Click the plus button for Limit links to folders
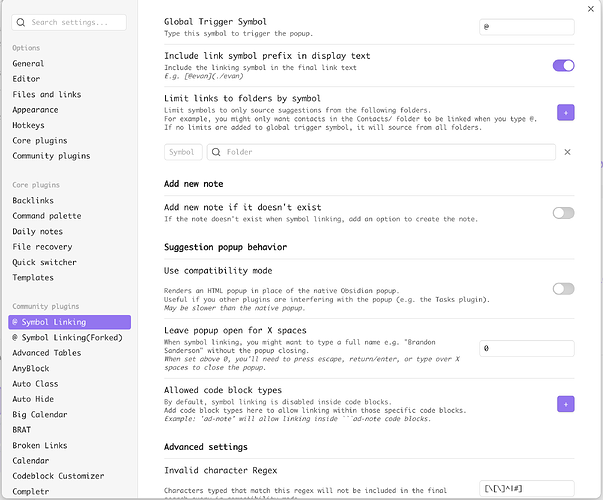The height and width of the screenshot is (500, 603). tap(565, 113)
